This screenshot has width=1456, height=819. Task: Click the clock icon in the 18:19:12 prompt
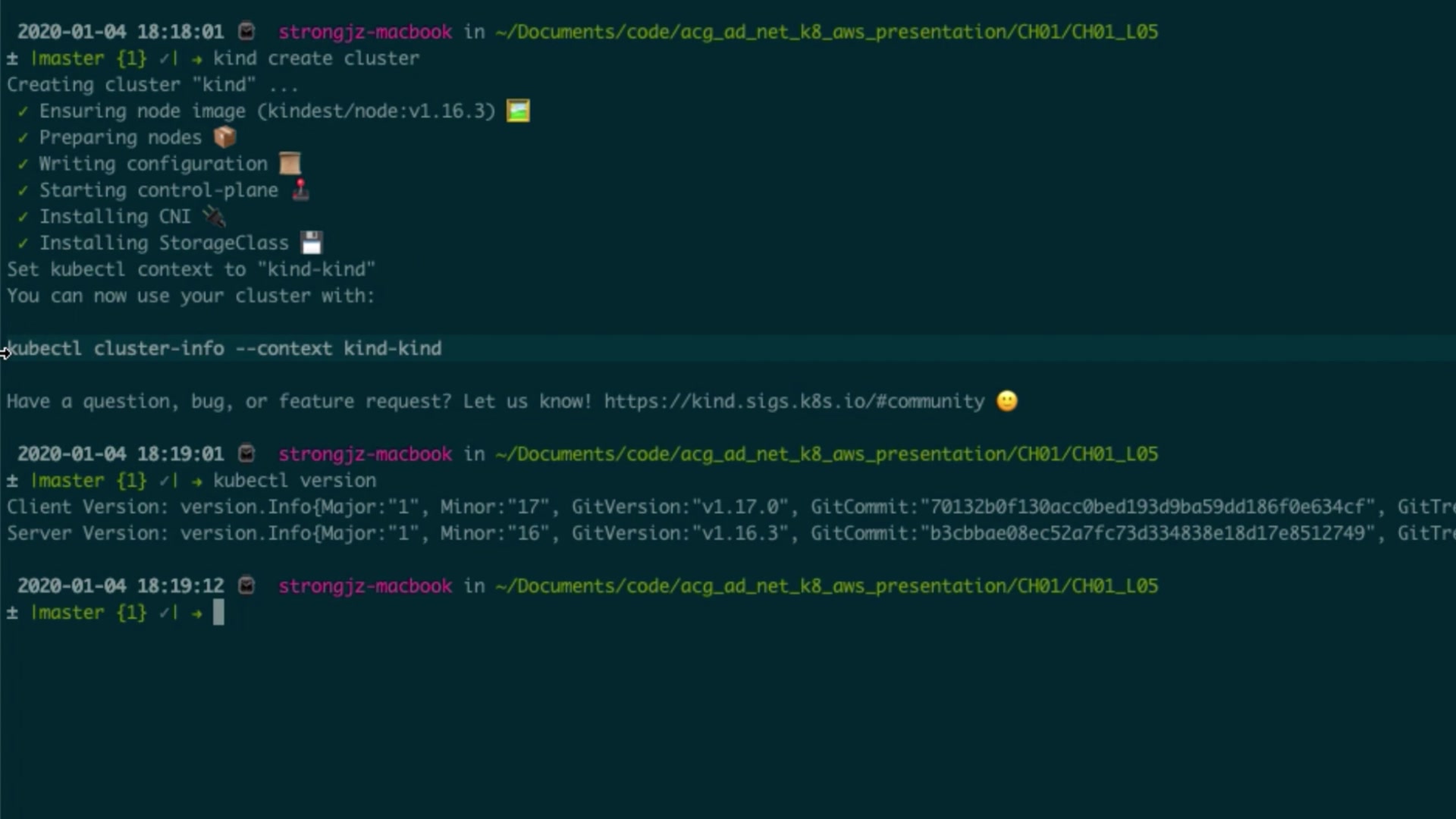tap(246, 585)
